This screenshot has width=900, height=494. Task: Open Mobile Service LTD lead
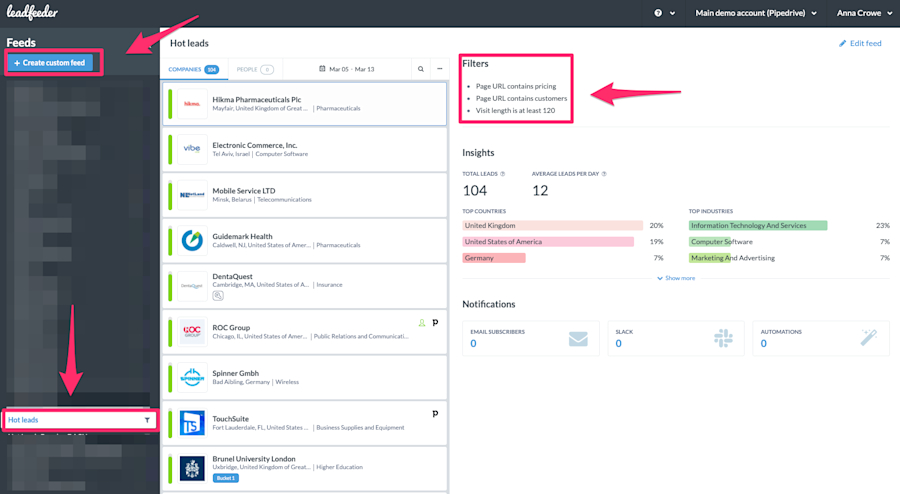304,195
